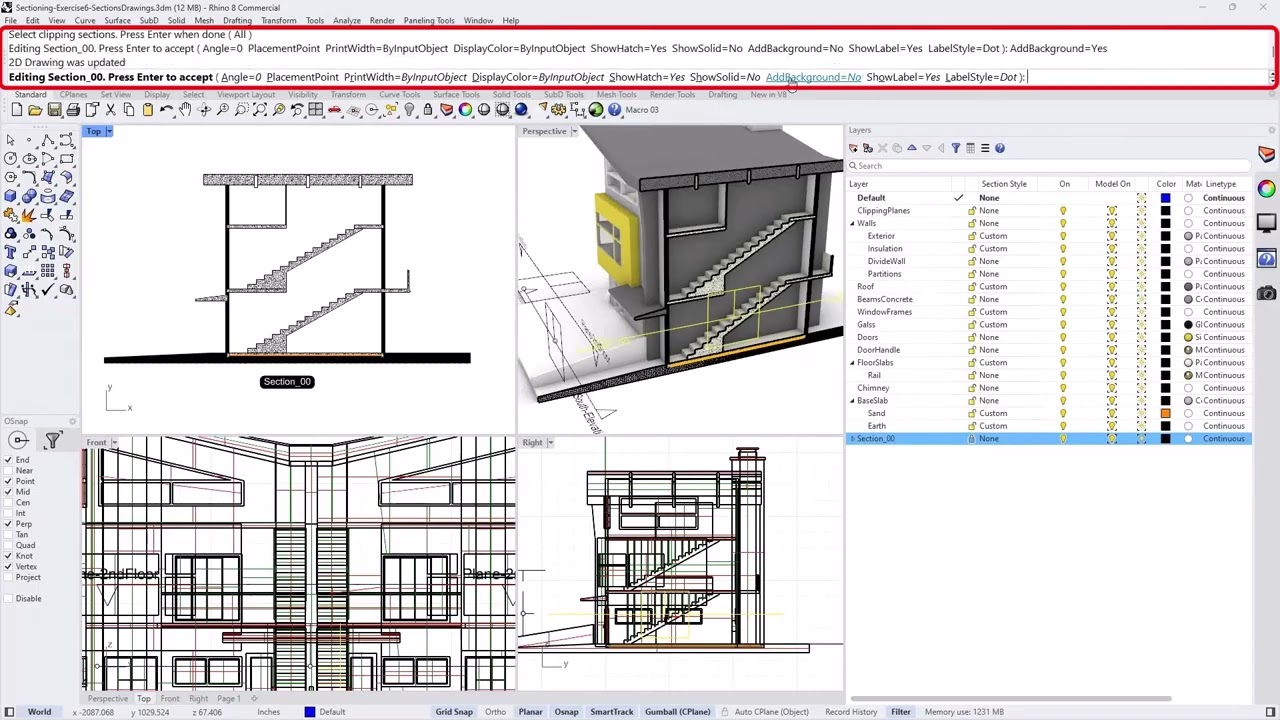Open the Perspective viewport dropdown arrow
Screen dimensions: 1280x720
point(575,131)
